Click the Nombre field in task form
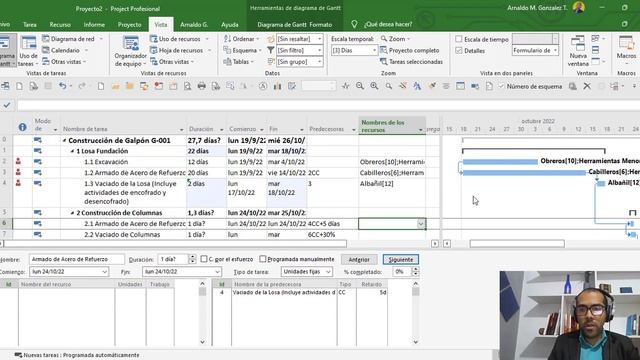 click(76, 259)
